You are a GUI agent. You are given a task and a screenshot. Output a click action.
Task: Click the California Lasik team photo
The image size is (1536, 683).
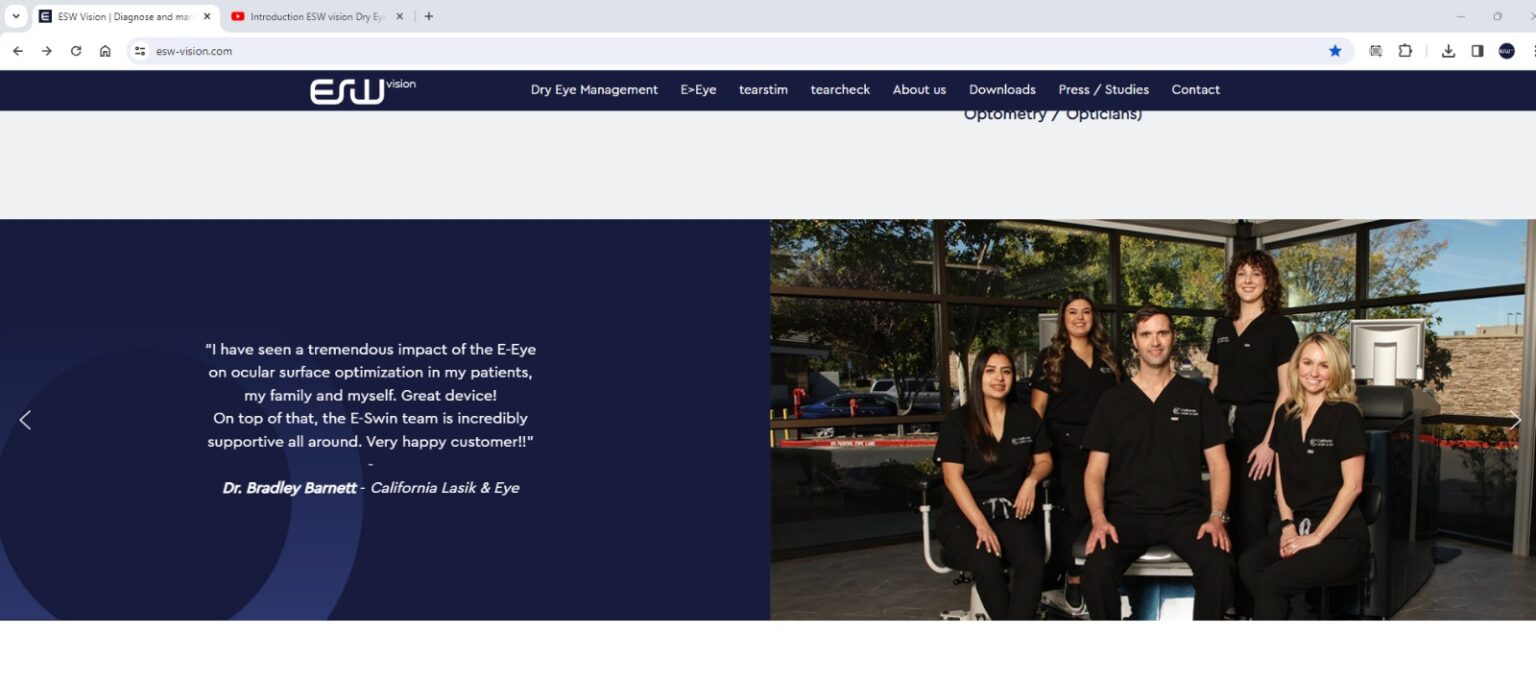point(1153,420)
